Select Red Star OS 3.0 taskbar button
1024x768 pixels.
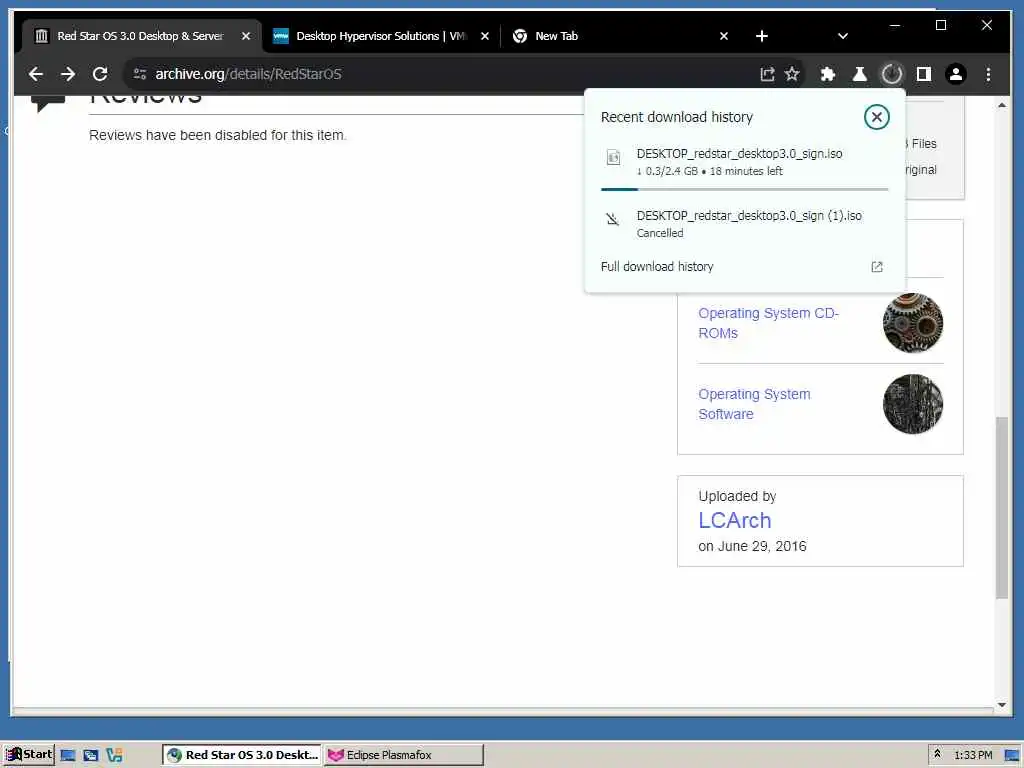[x=242, y=754]
